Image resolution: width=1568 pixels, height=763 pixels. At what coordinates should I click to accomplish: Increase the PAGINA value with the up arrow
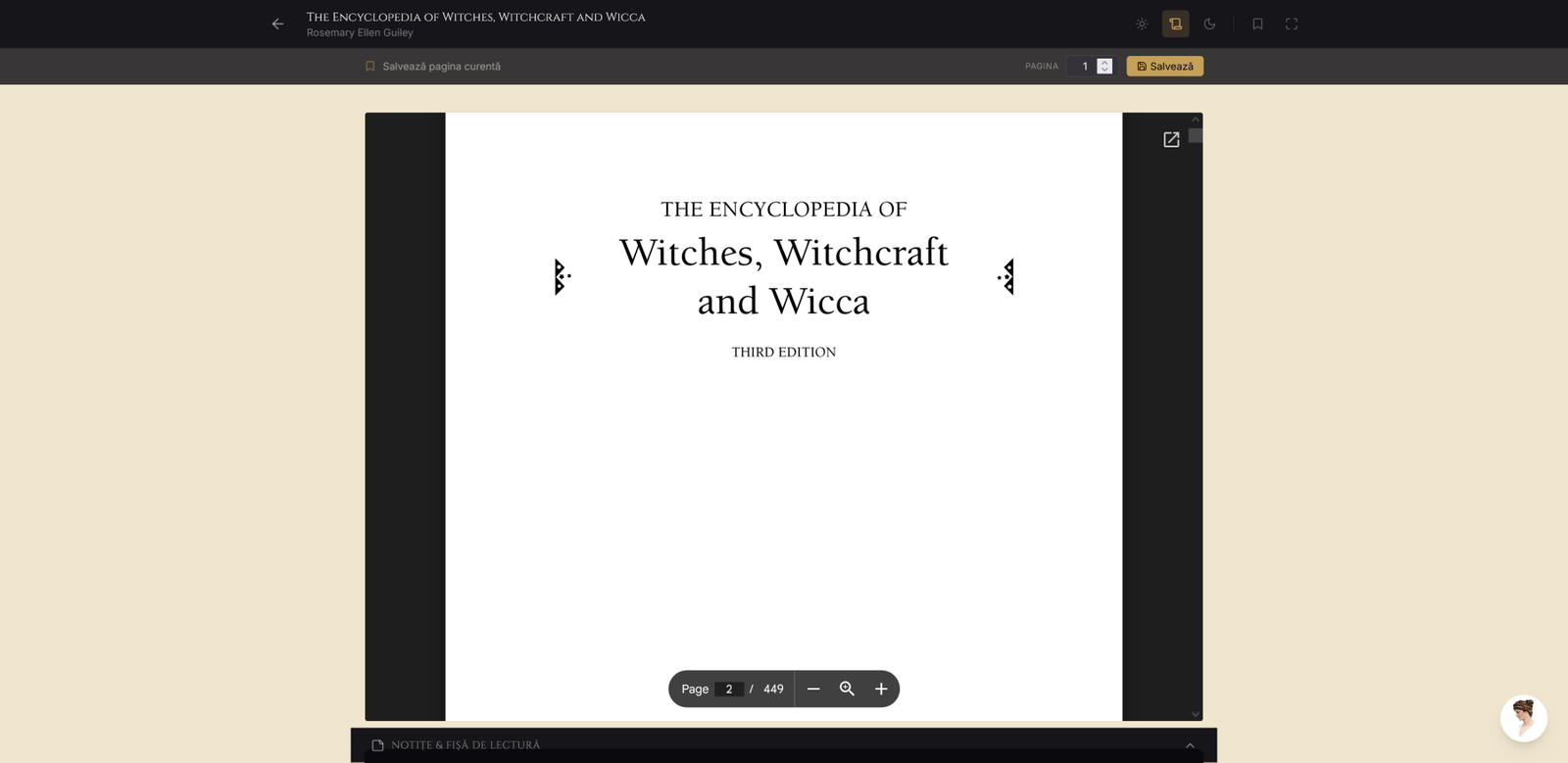1104,62
